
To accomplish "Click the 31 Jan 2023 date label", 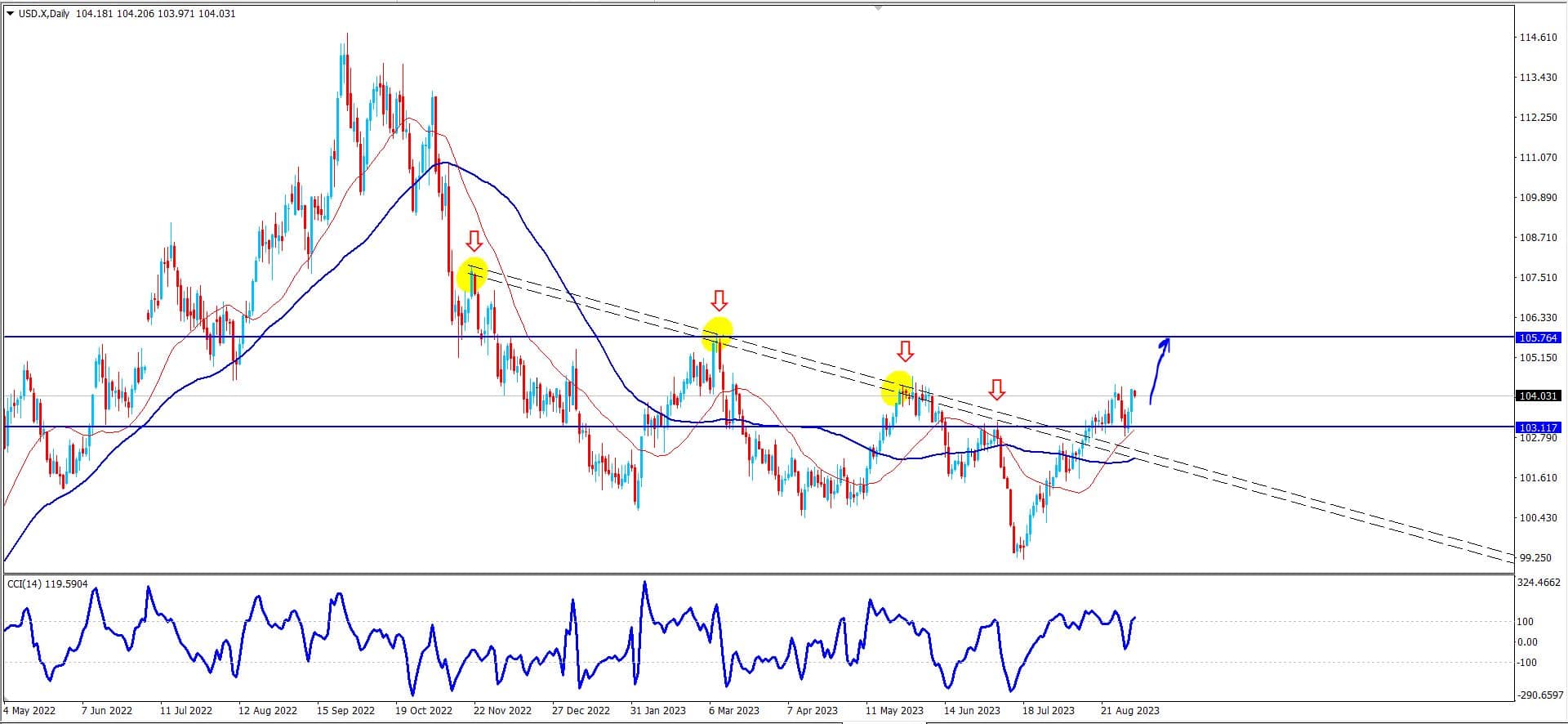I will click(659, 711).
